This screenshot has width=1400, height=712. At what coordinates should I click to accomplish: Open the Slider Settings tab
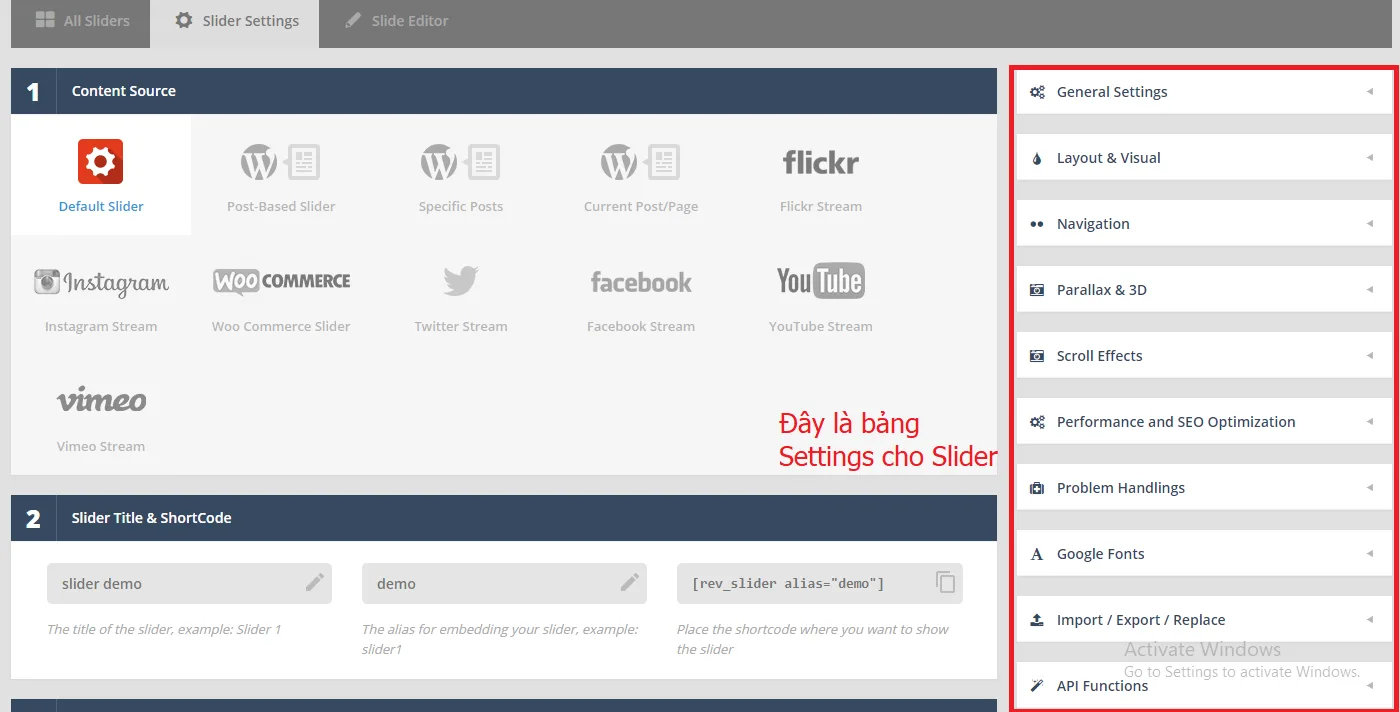pyautogui.click(x=235, y=21)
